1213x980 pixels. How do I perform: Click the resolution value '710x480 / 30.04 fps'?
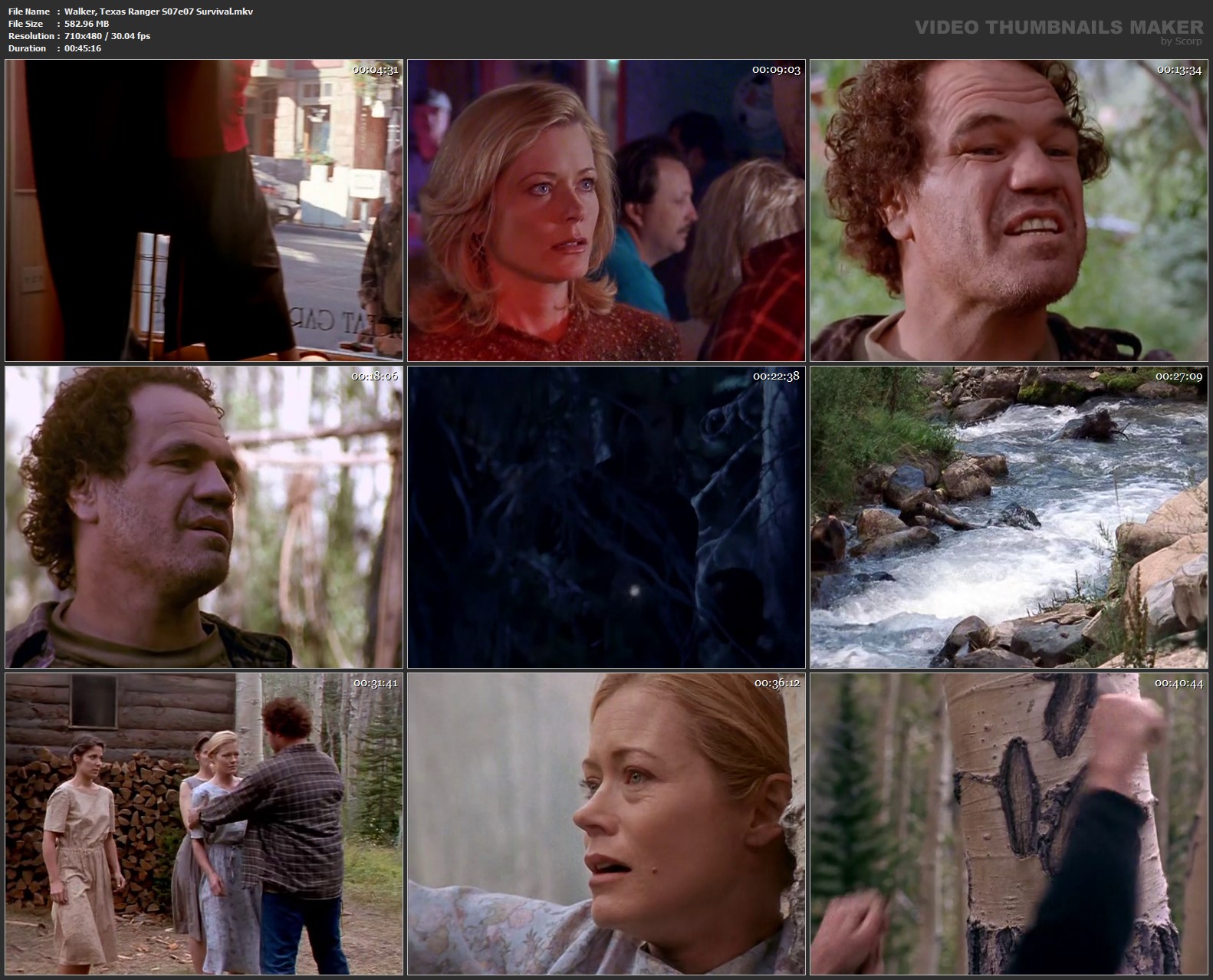(107, 36)
